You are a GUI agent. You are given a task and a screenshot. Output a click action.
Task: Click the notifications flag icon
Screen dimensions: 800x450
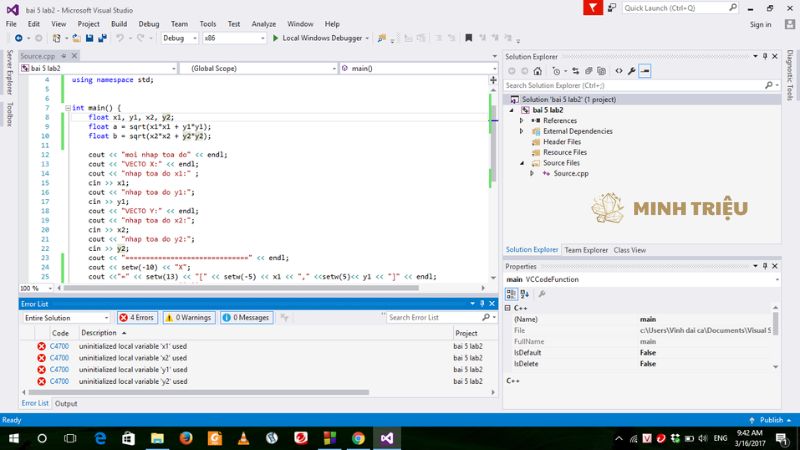pos(593,8)
